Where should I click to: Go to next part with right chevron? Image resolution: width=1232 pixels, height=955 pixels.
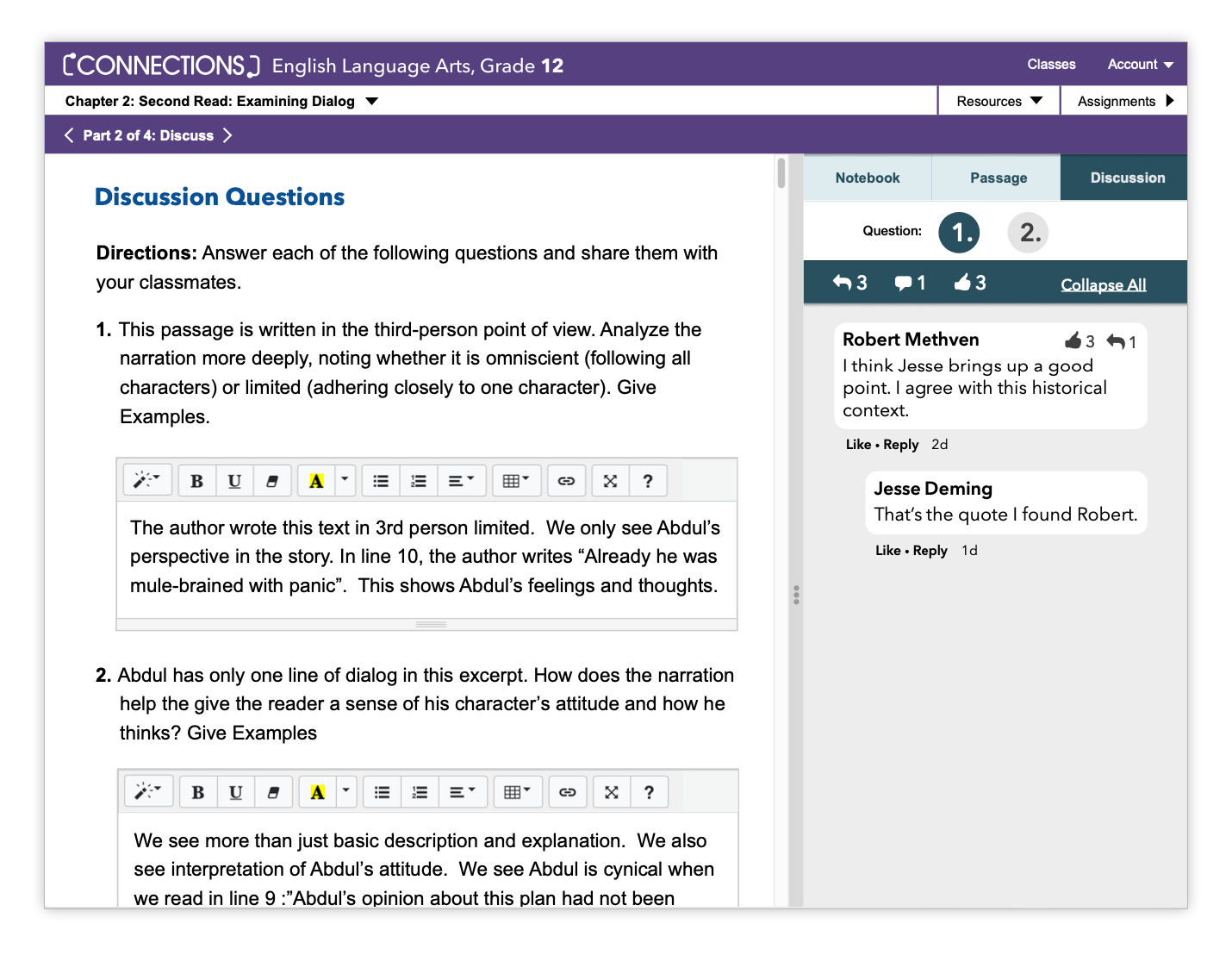(x=227, y=135)
